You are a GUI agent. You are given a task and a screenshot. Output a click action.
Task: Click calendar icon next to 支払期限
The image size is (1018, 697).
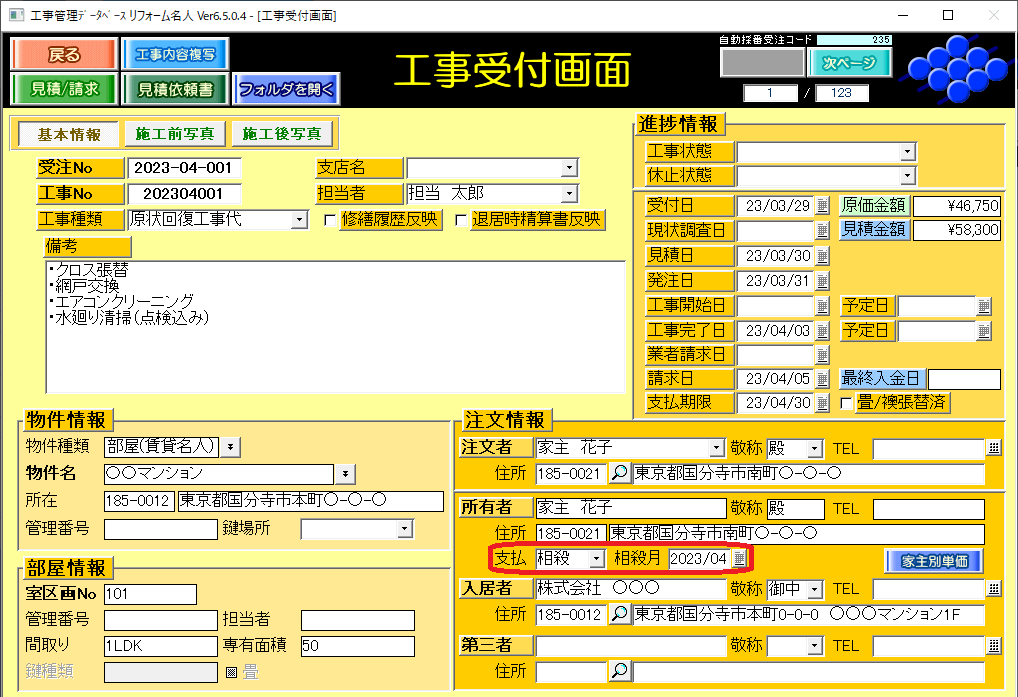coord(822,404)
